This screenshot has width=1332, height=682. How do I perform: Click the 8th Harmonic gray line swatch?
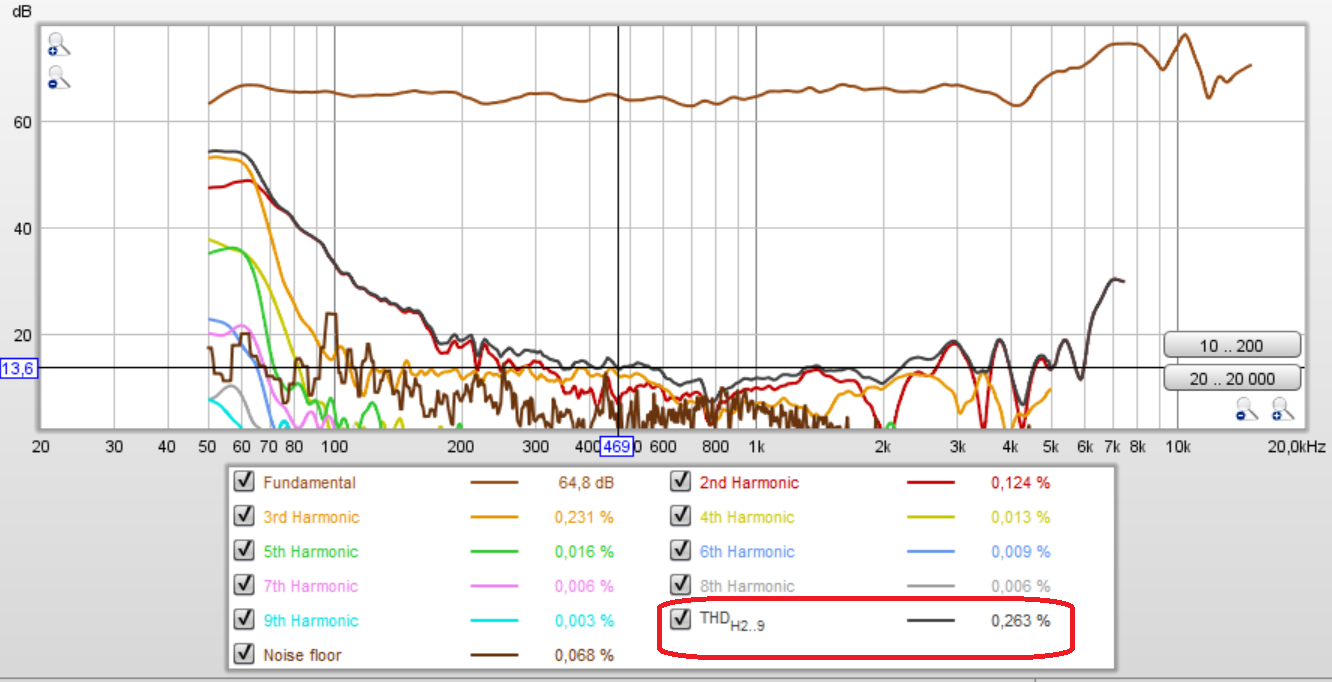(931, 586)
